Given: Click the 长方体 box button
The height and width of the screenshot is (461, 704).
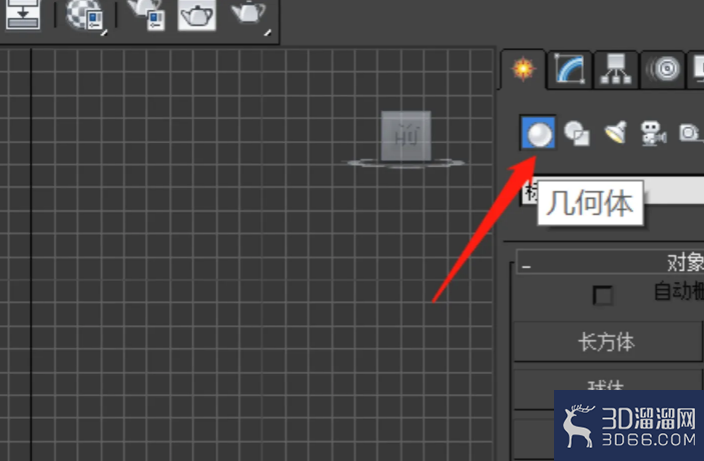Looking at the screenshot, I should click(607, 342).
